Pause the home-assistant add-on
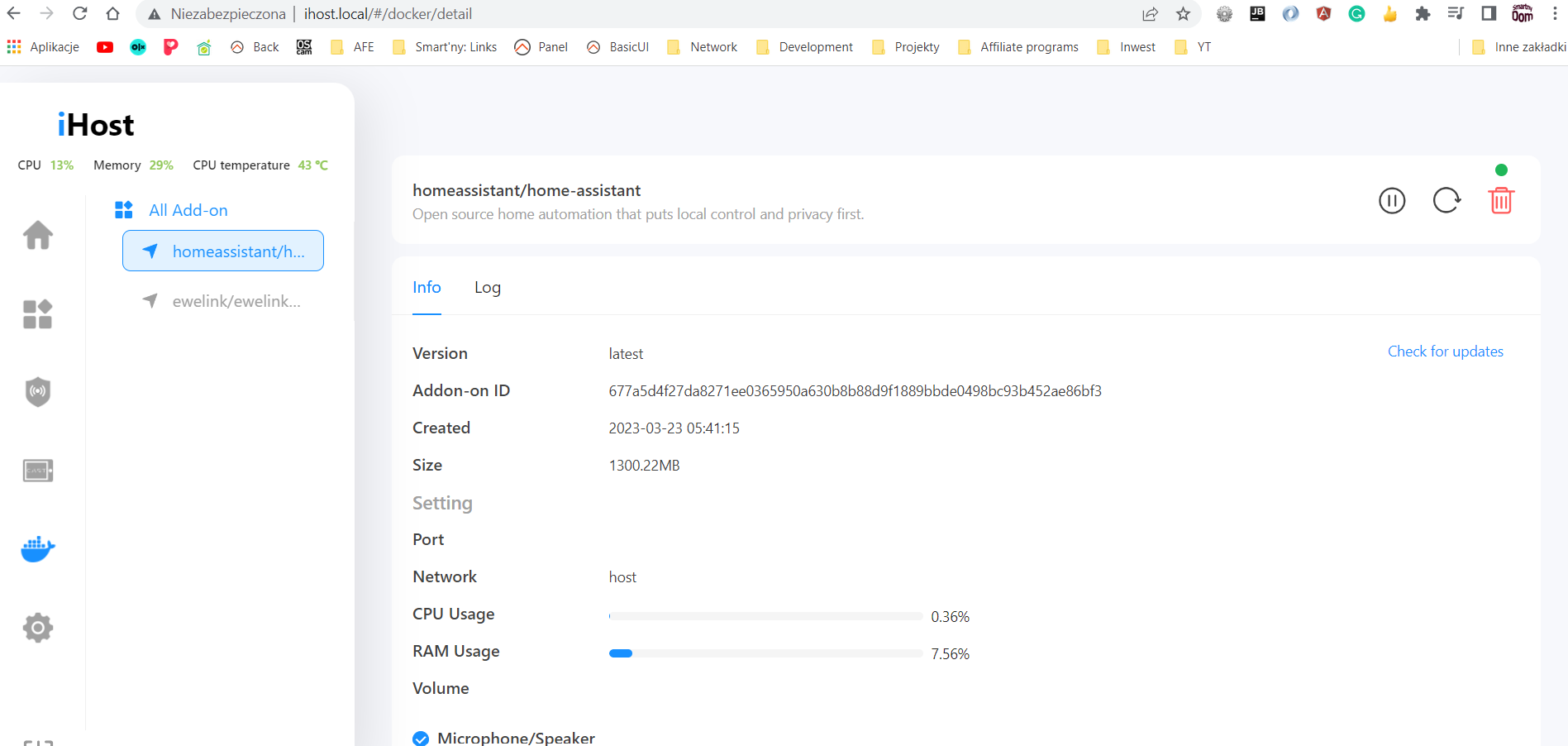This screenshot has width=1568, height=746. 1392,200
